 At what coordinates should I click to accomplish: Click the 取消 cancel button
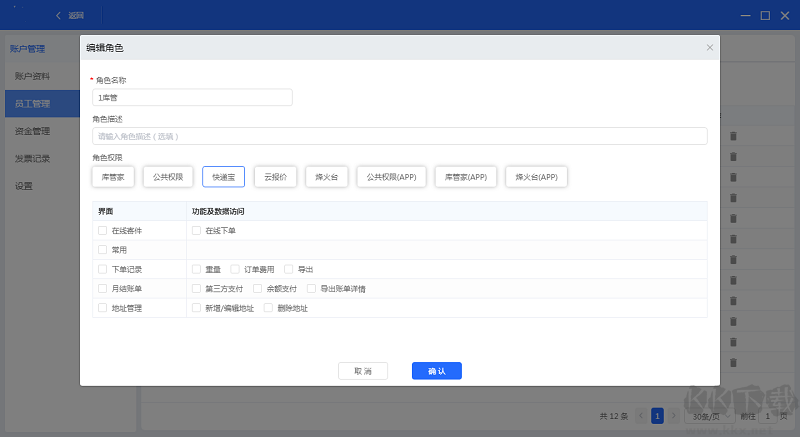[363, 371]
